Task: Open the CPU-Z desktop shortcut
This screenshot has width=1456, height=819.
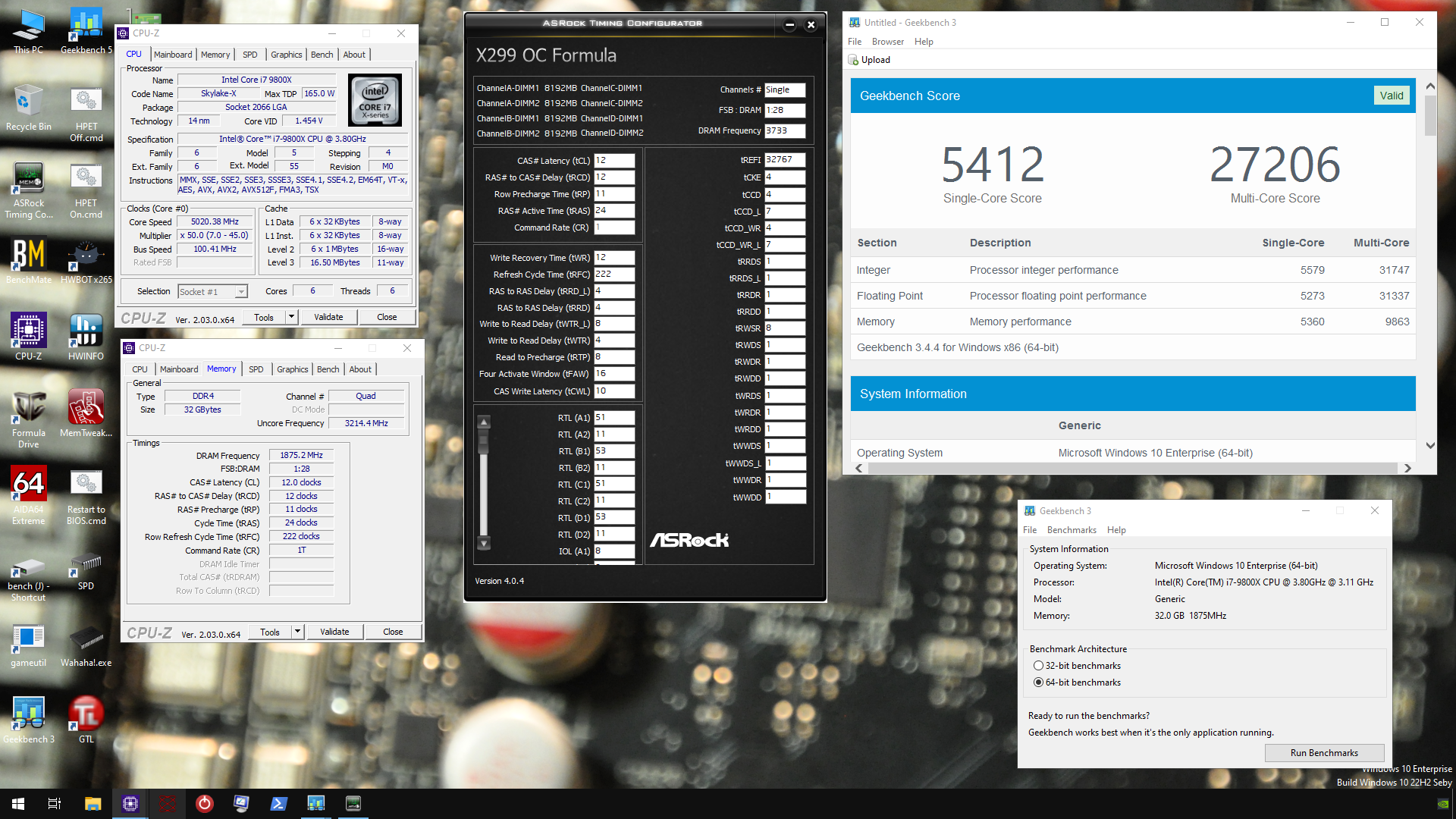Action: click(29, 337)
